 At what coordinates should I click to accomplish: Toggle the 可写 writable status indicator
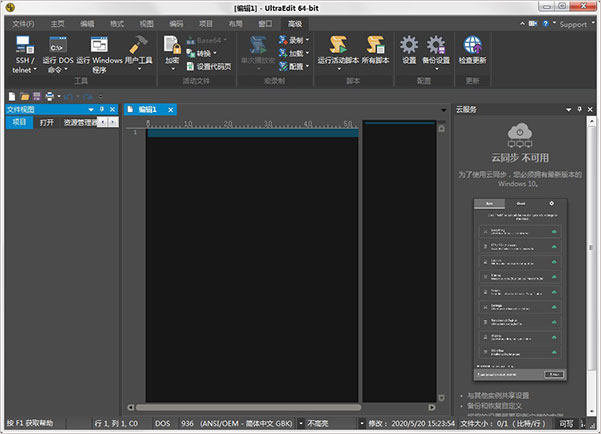[x=566, y=424]
